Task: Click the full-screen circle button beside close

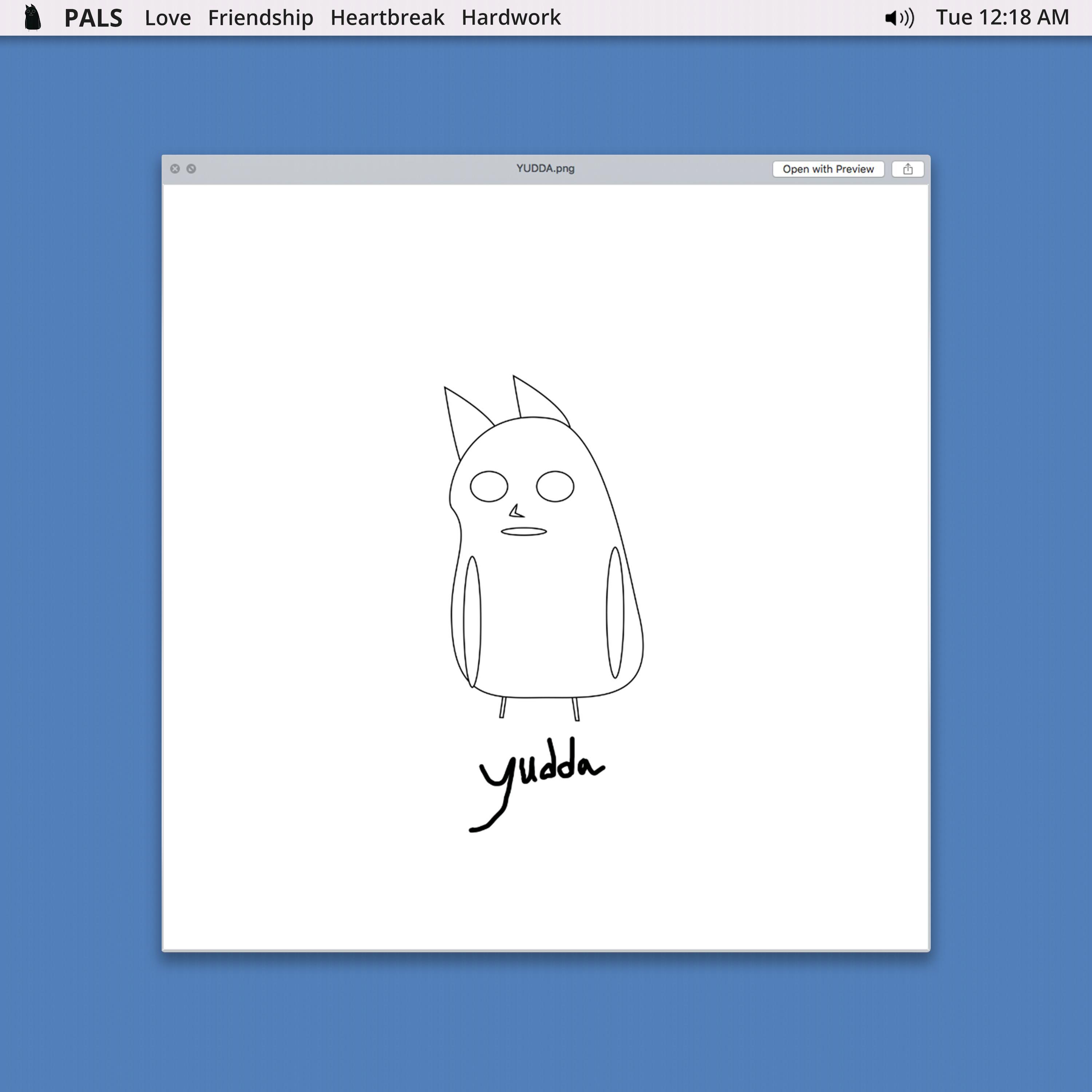Action: pyautogui.click(x=191, y=169)
